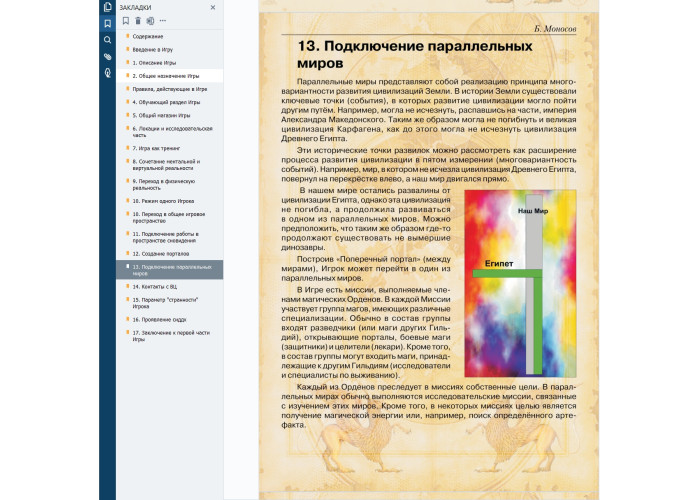Go to bookmark Содержание
This screenshot has height=500, width=700.
[x=149, y=36]
